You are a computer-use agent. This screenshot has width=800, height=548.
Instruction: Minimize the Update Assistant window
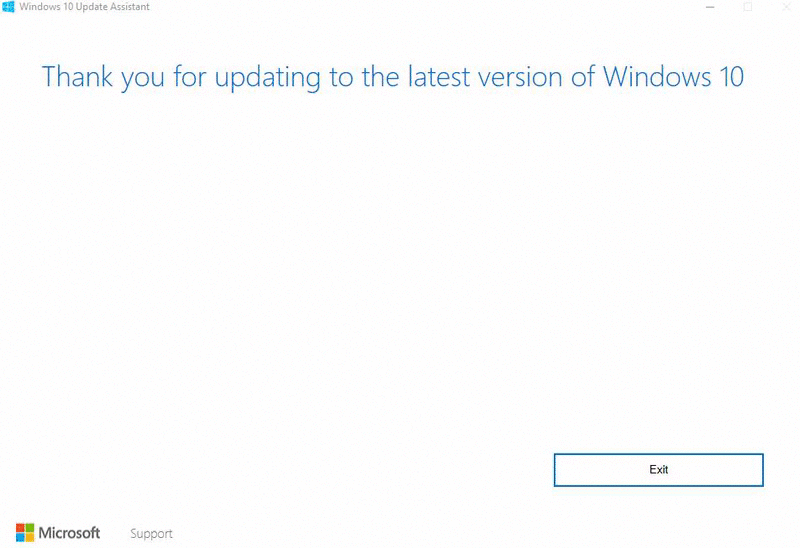pos(710,7)
